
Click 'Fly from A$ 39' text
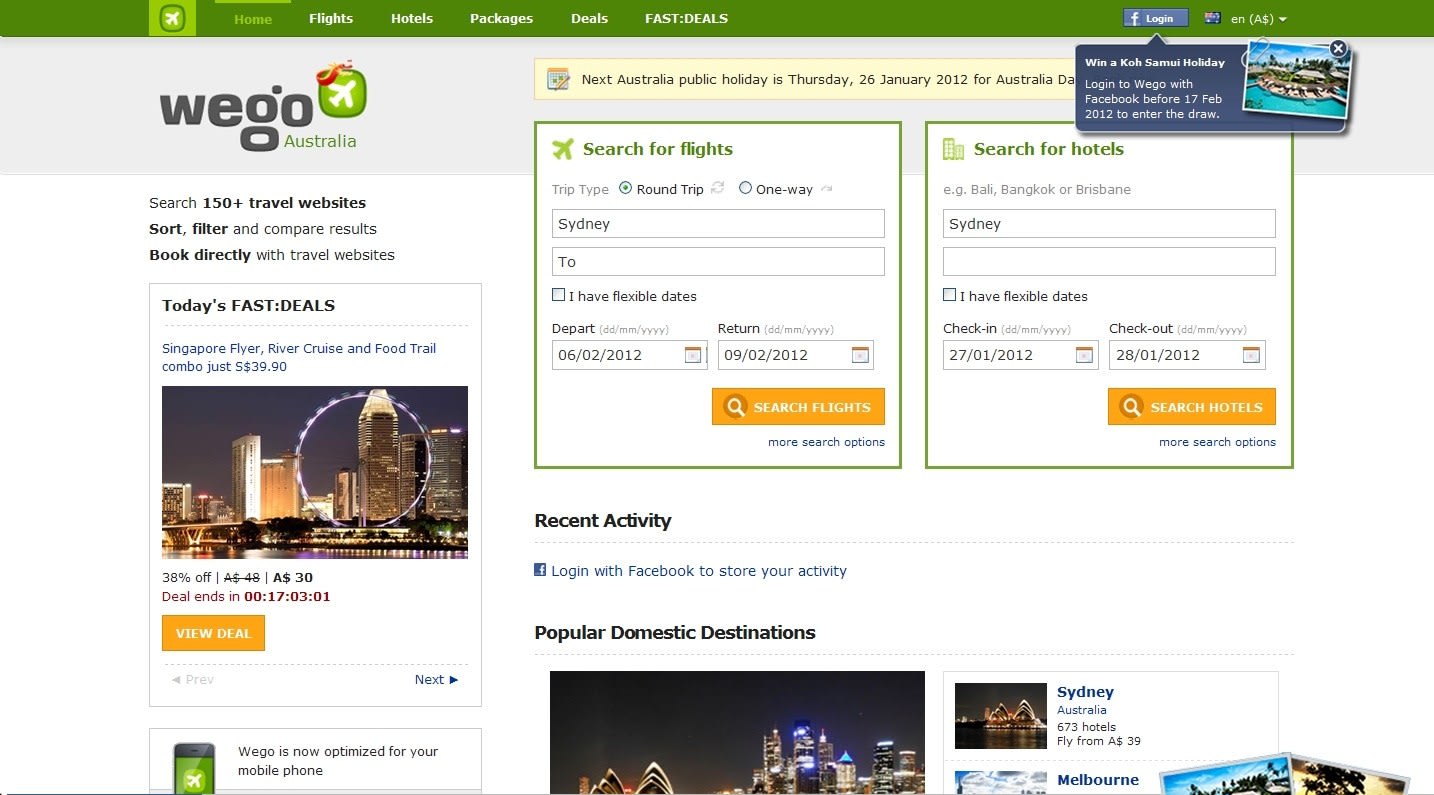pyautogui.click(x=1099, y=741)
